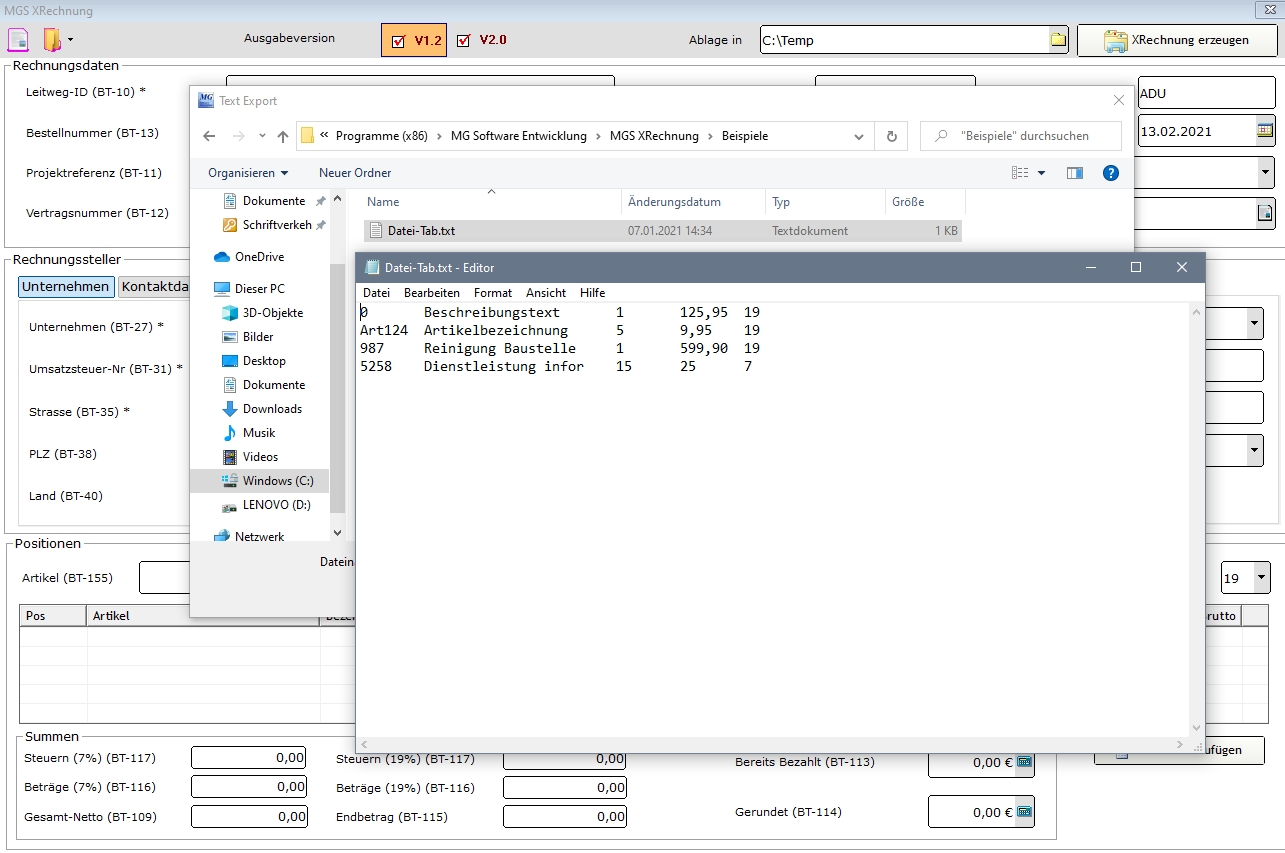The image size is (1285, 853).
Task: Open the 19 tax rate dropdown
Action: (1261, 578)
